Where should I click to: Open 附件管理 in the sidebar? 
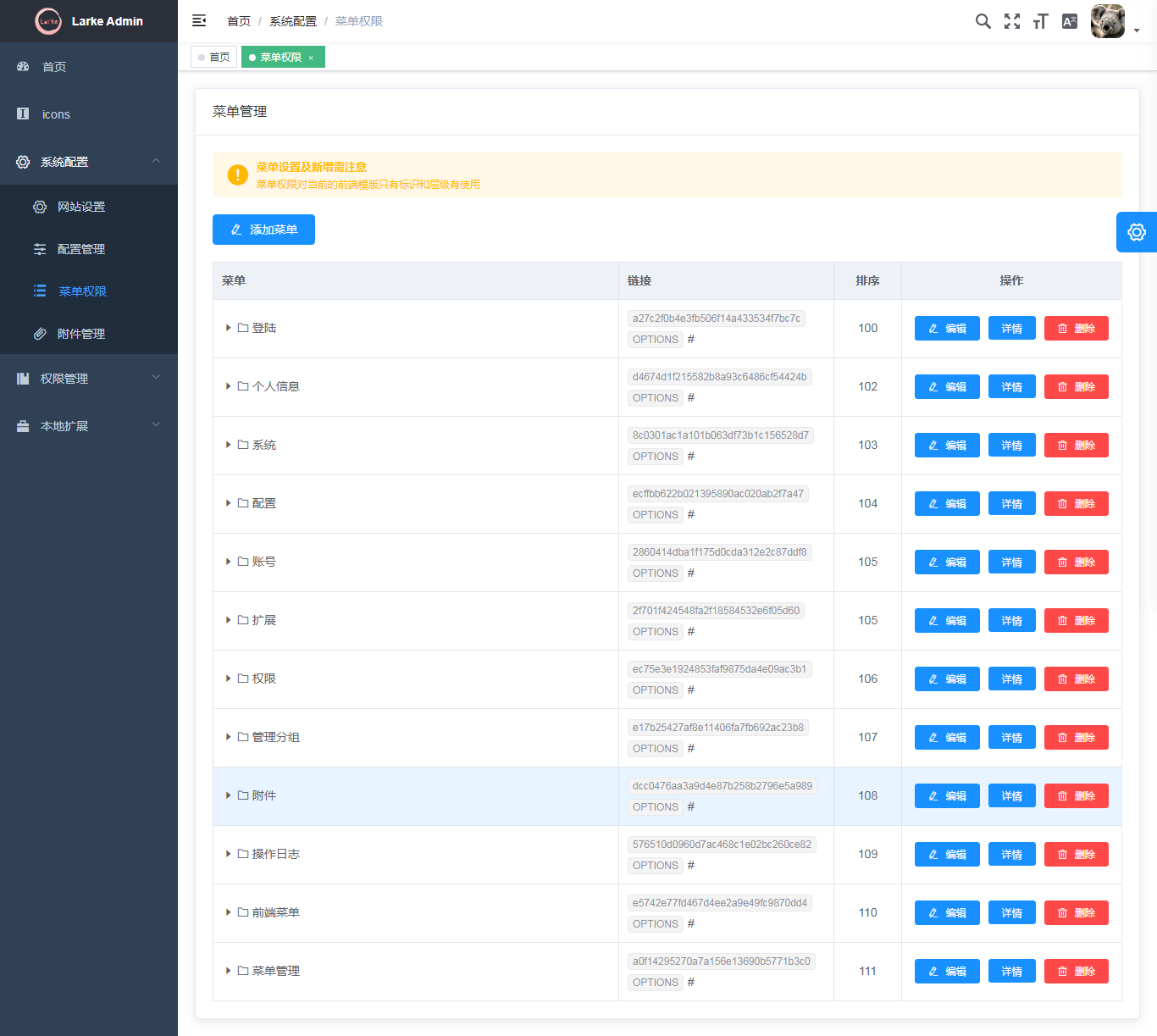pyautogui.click(x=89, y=334)
